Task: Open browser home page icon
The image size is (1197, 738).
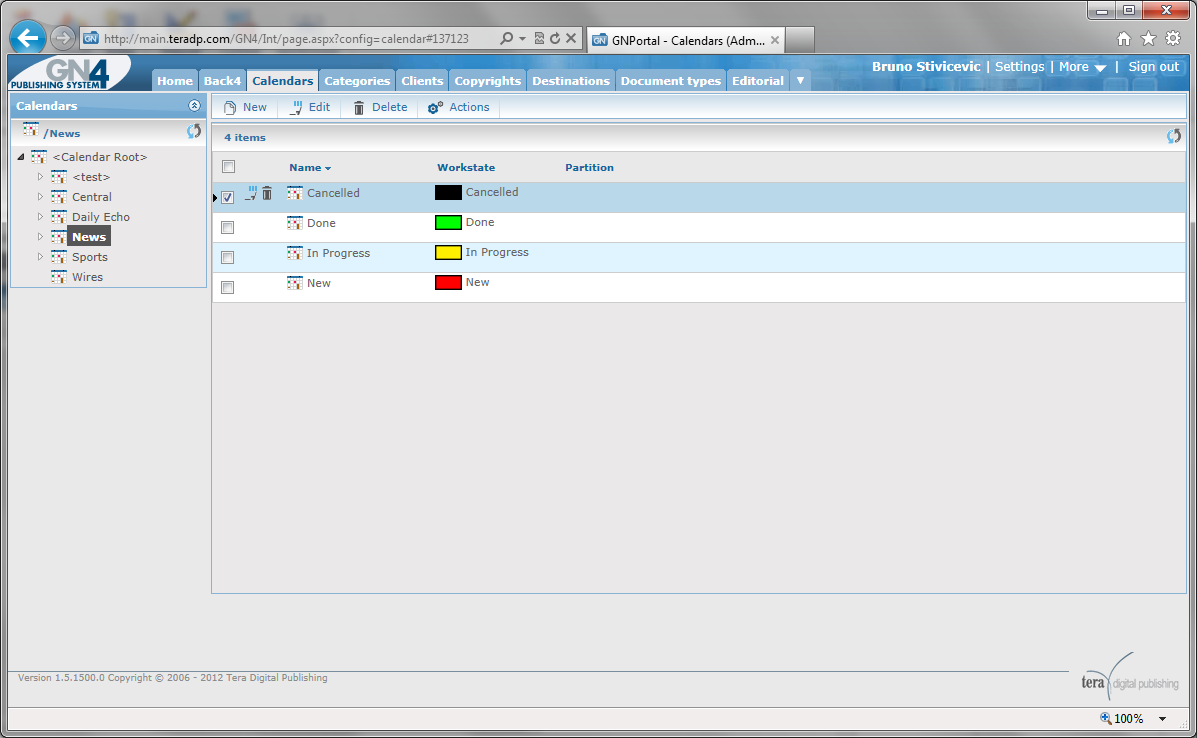Action: tap(1124, 38)
